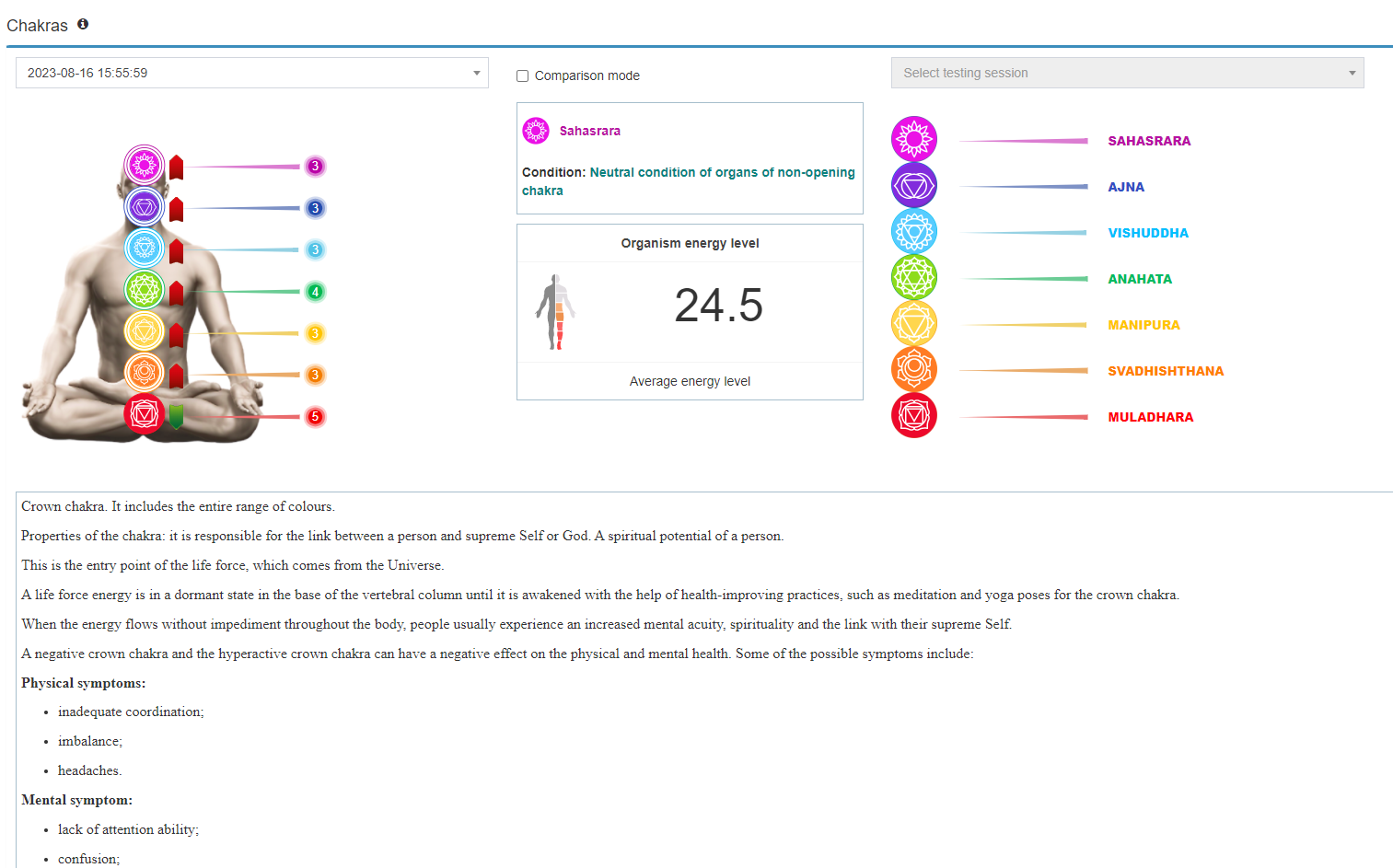Open the dropdown arrow on date selector
Screen dimensions: 1393x868
coord(476,72)
